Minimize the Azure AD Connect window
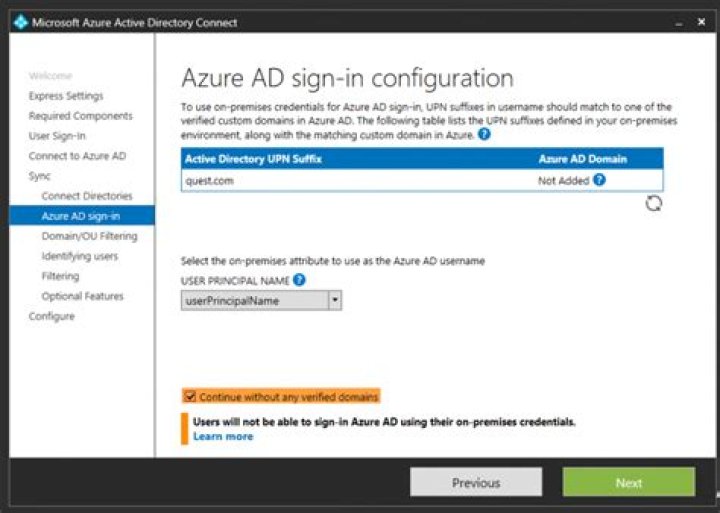The image size is (720, 513). coord(679,23)
